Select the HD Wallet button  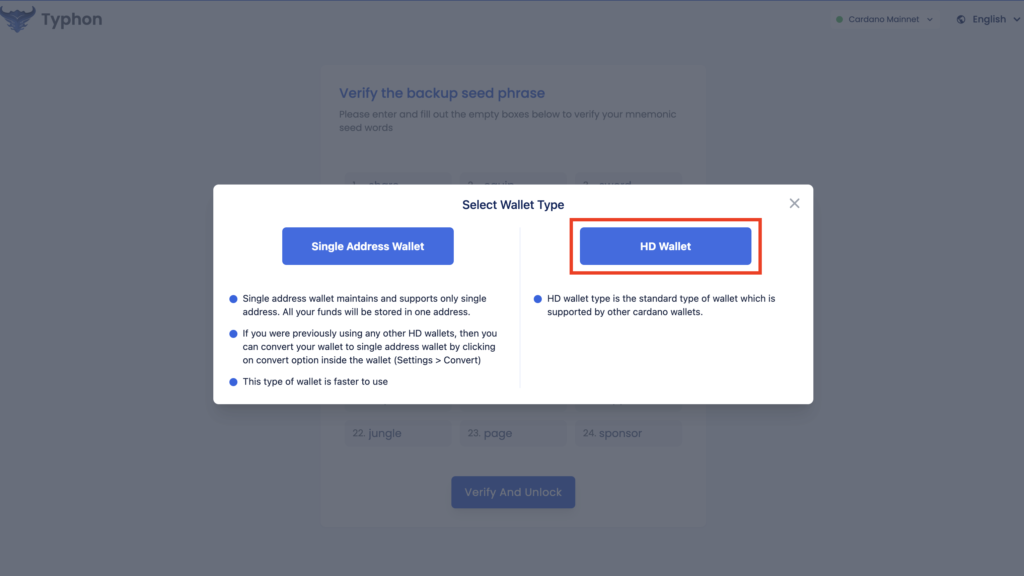click(x=665, y=246)
